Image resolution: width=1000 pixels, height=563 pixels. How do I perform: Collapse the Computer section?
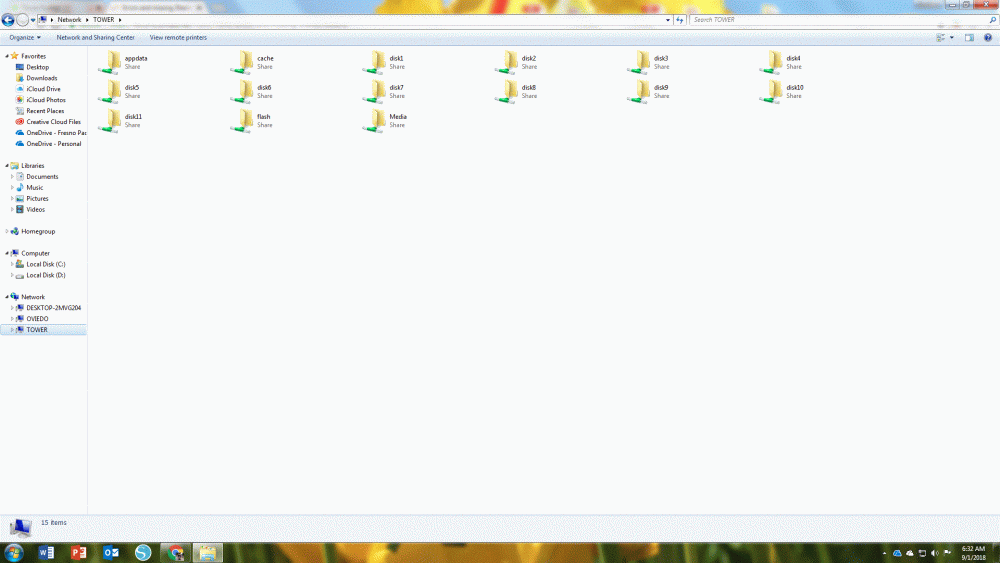click(x=7, y=253)
